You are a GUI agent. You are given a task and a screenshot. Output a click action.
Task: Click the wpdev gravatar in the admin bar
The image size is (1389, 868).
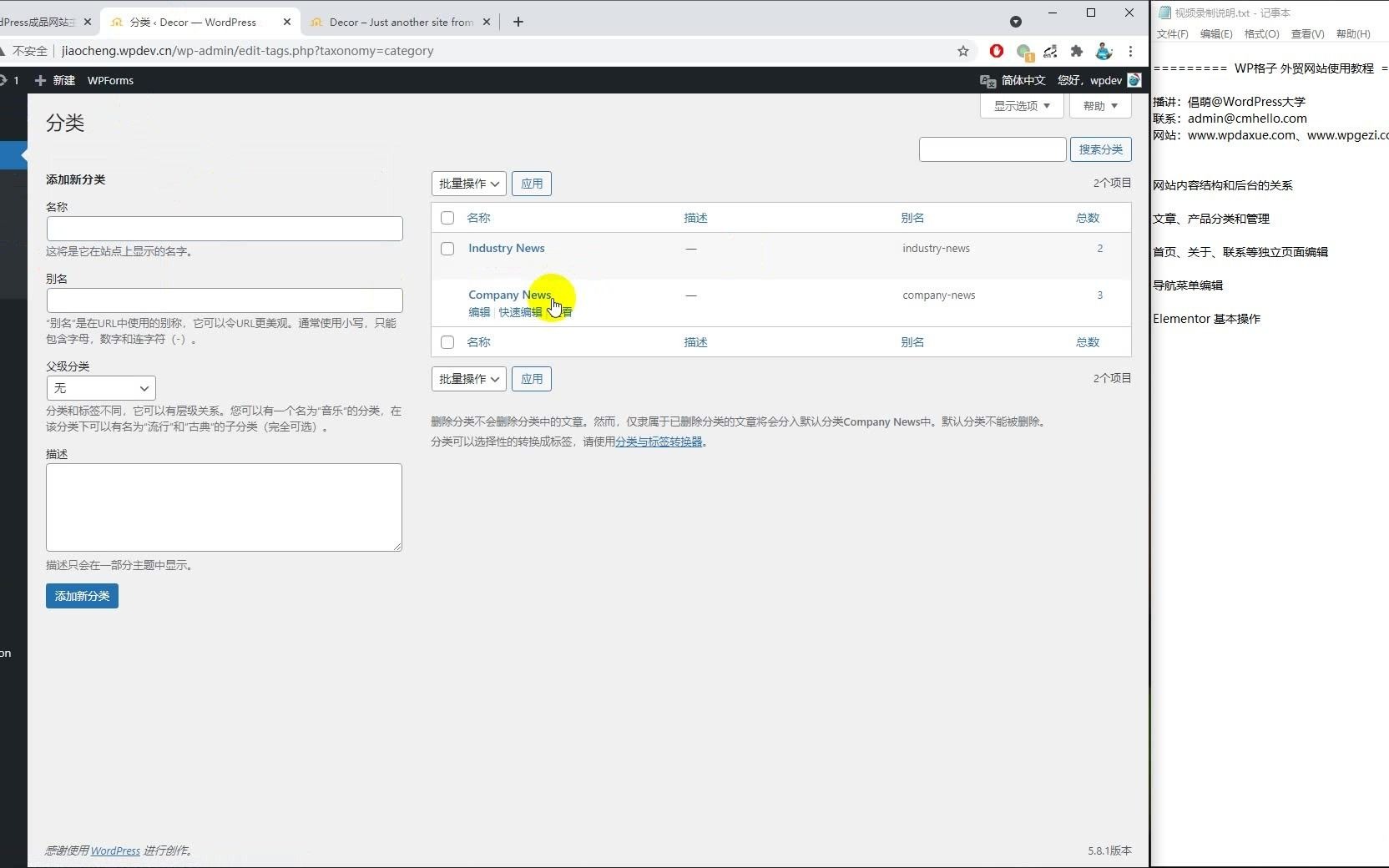coord(1134,80)
